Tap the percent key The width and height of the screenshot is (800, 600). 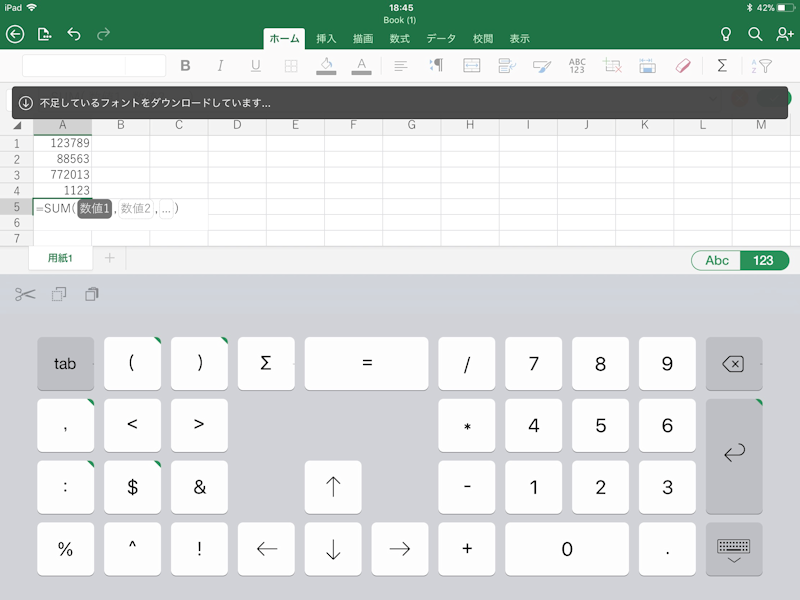click(x=65, y=549)
